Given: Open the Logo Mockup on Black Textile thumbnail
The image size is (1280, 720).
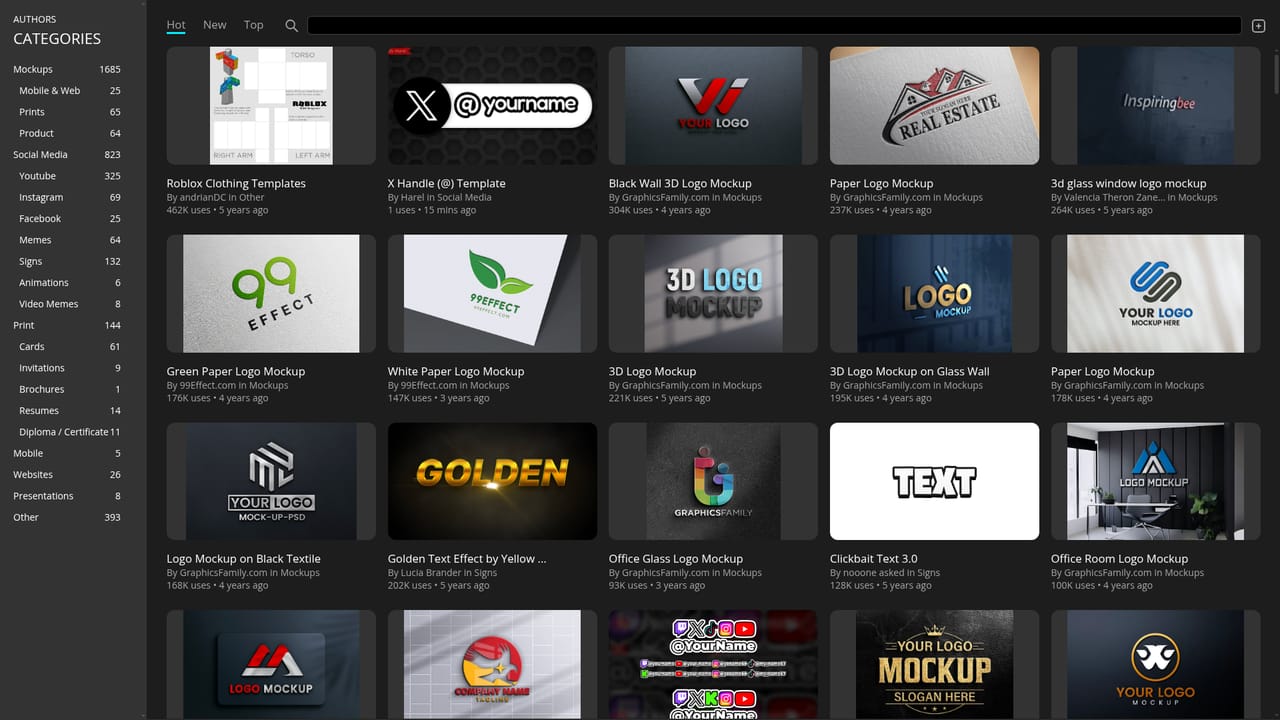Looking at the screenshot, I should 271,481.
